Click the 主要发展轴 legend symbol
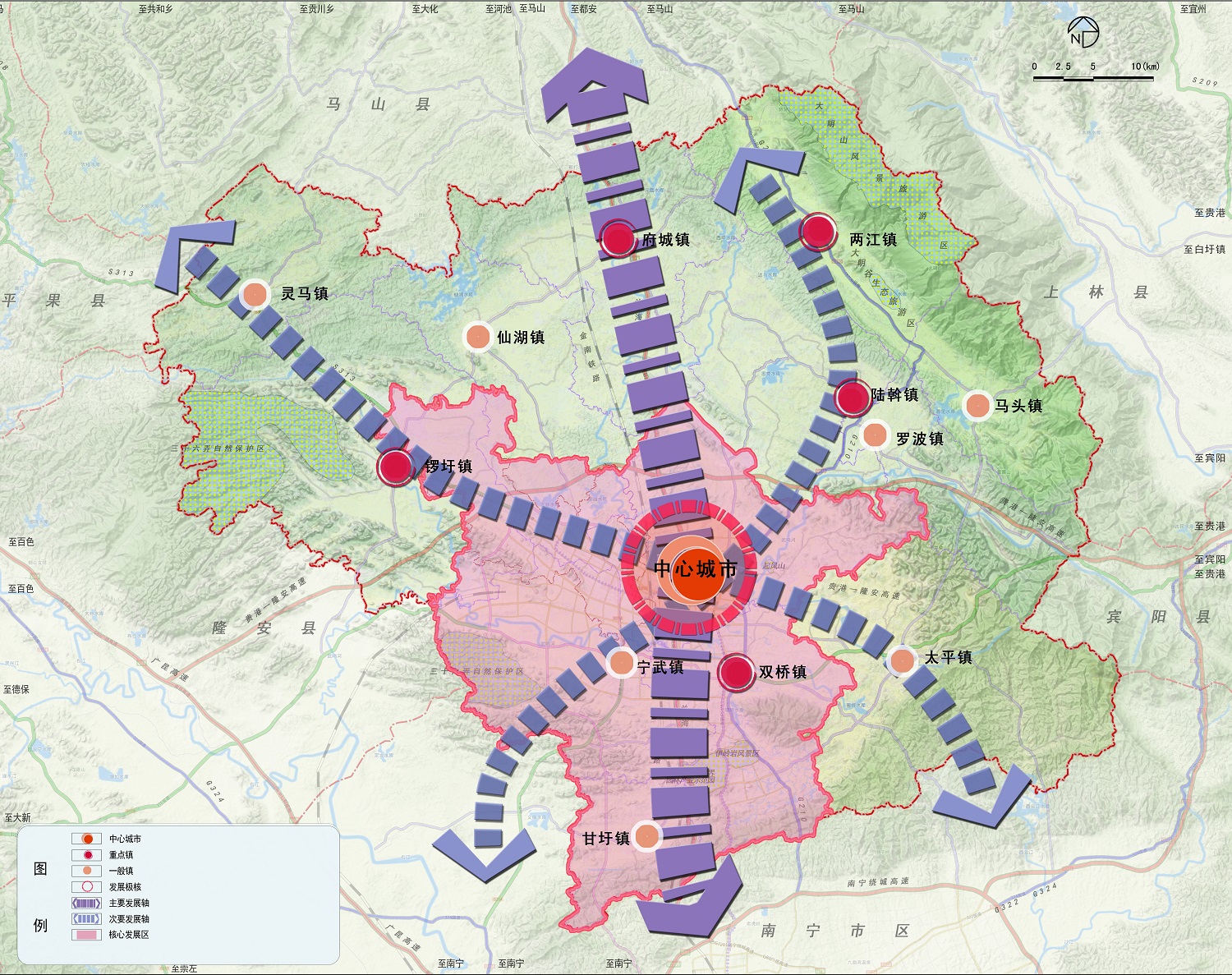This screenshot has width=1232, height=975. pos(86,903)
